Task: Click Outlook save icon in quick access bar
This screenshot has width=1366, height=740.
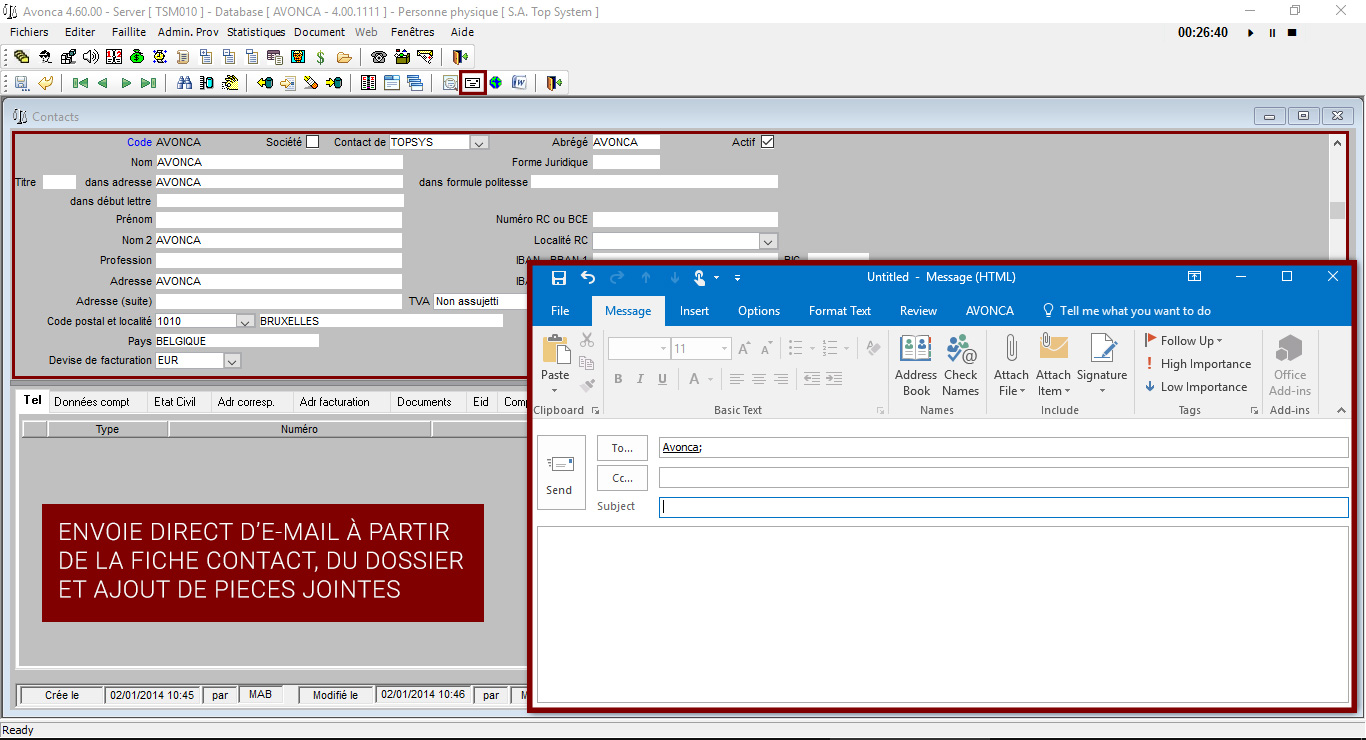Action: (x=559, y=277)
